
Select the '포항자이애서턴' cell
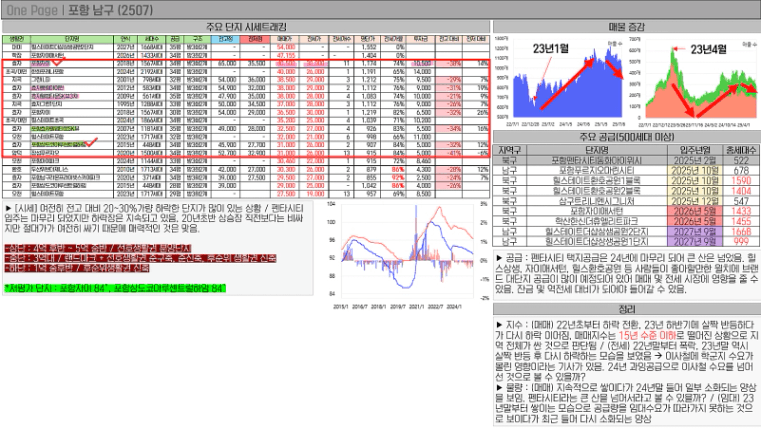(x=596, y=211)
